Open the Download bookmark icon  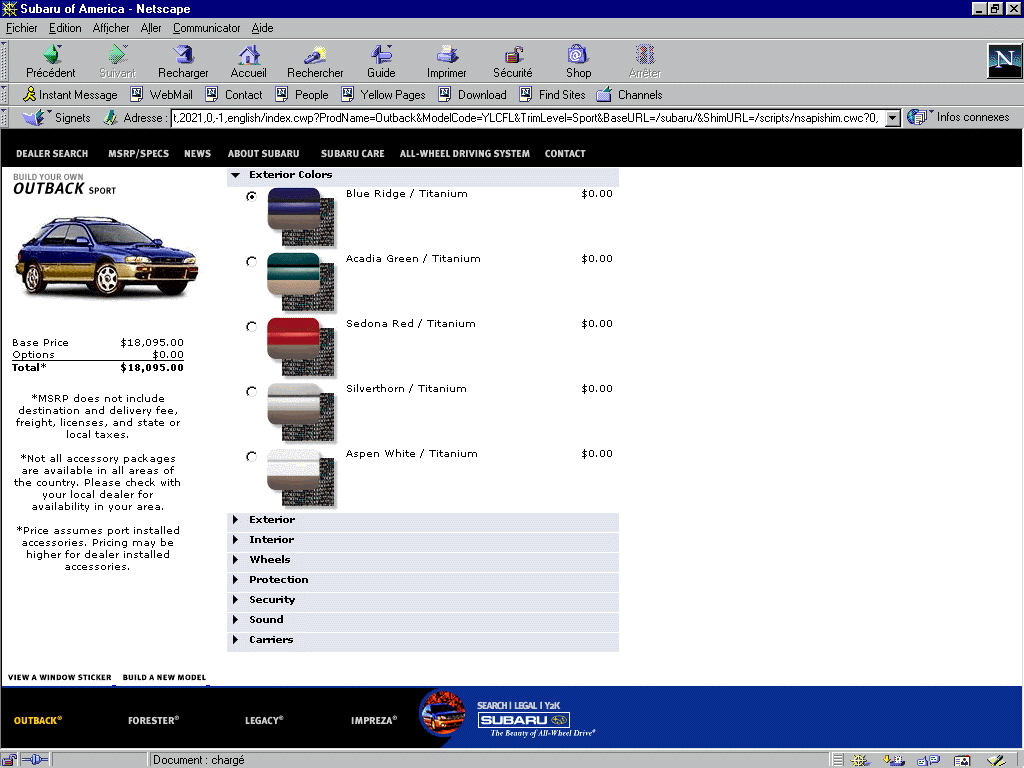pyautogui.click(x=445, y=95)
